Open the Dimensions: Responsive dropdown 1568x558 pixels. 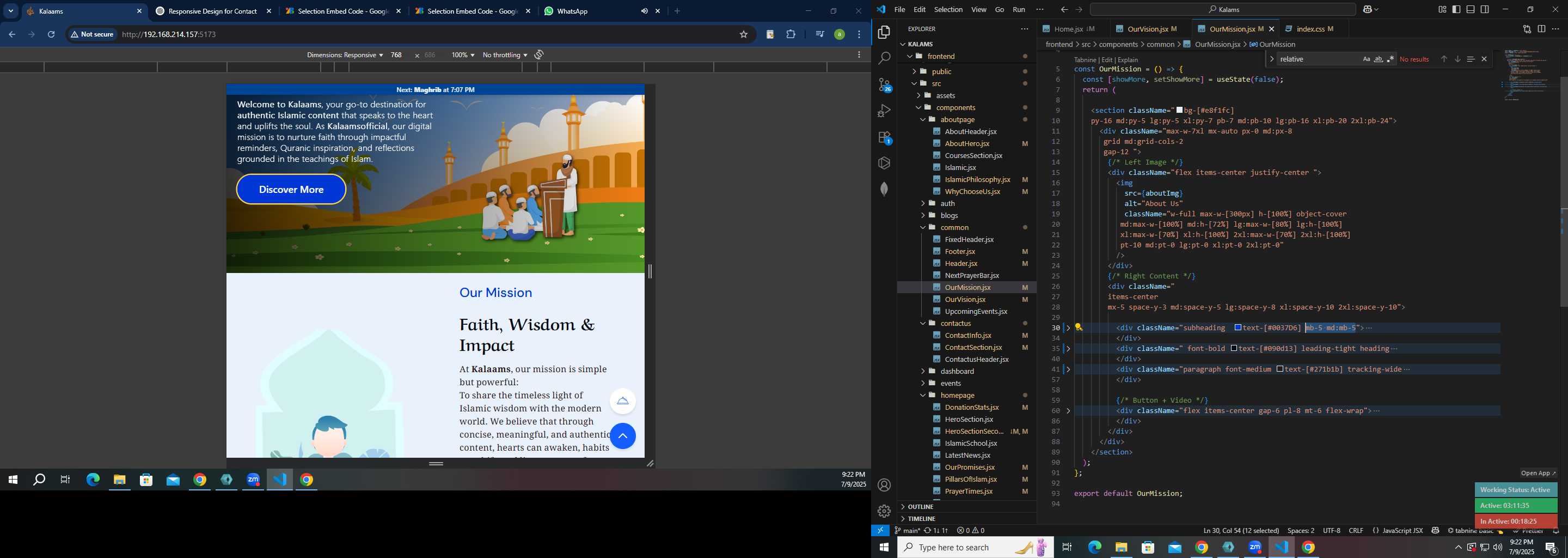click(x=345, y=55)
